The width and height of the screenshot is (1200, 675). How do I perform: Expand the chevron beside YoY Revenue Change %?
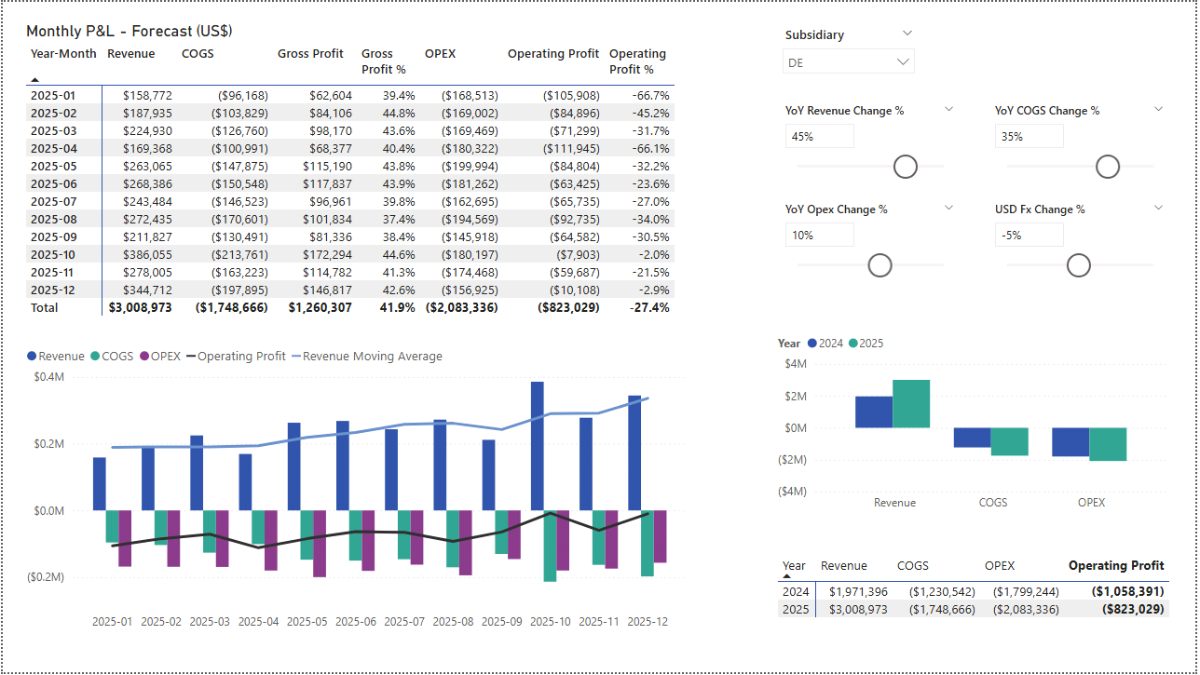(x=949, y=109)
